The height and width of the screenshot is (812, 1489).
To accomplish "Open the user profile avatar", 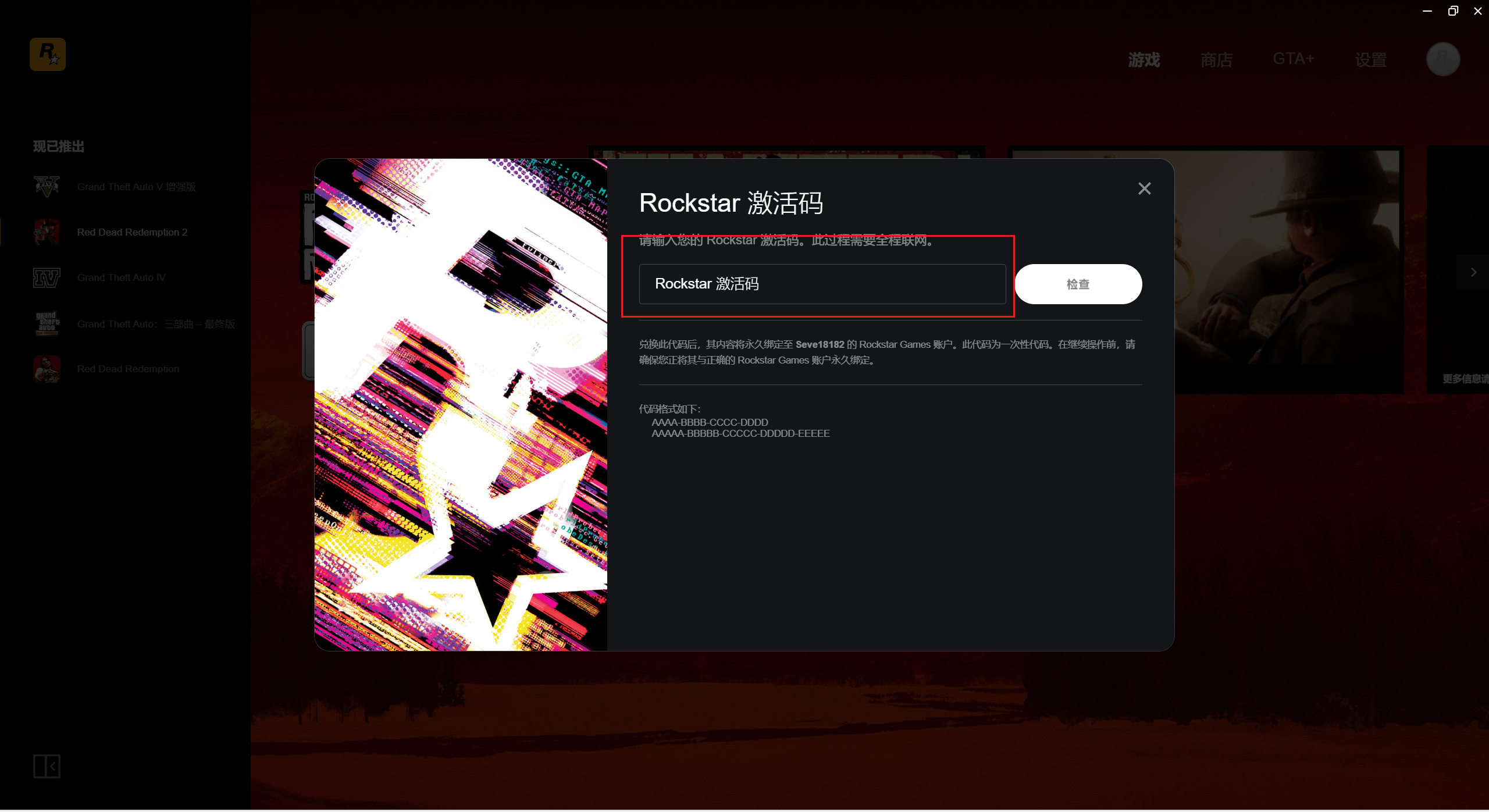I will tap(1442, 59).
